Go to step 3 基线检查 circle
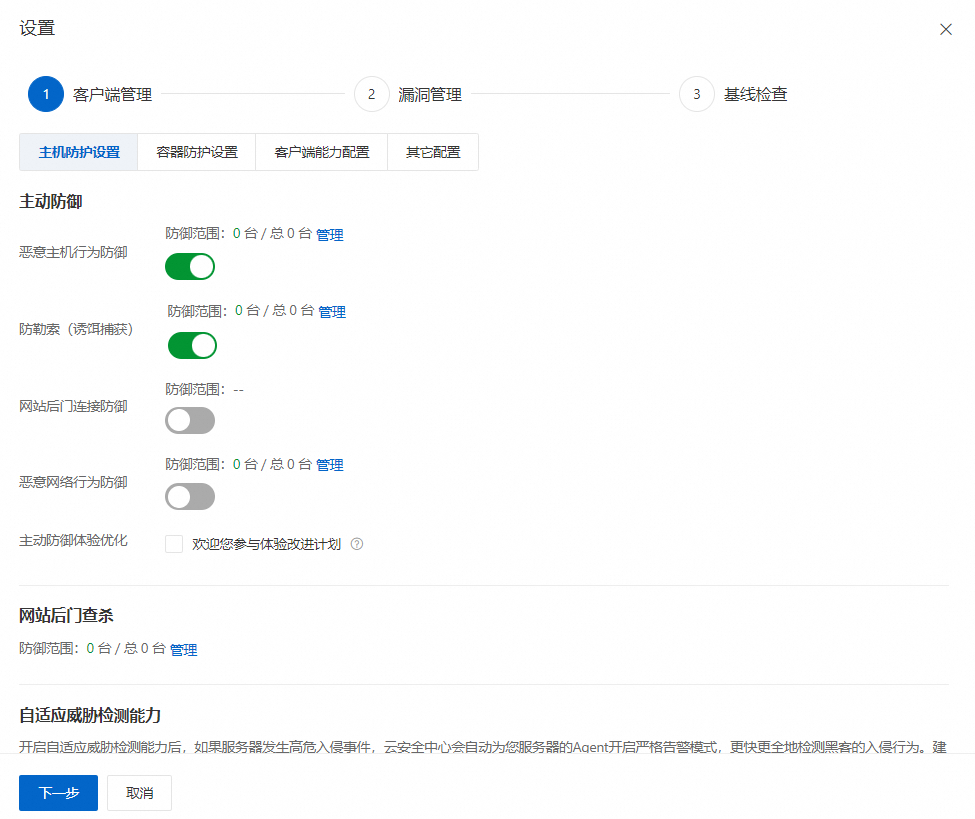Image resolution: width=975 pixels, height=819 pixels. pyautogui.click(x=696, y=94)
